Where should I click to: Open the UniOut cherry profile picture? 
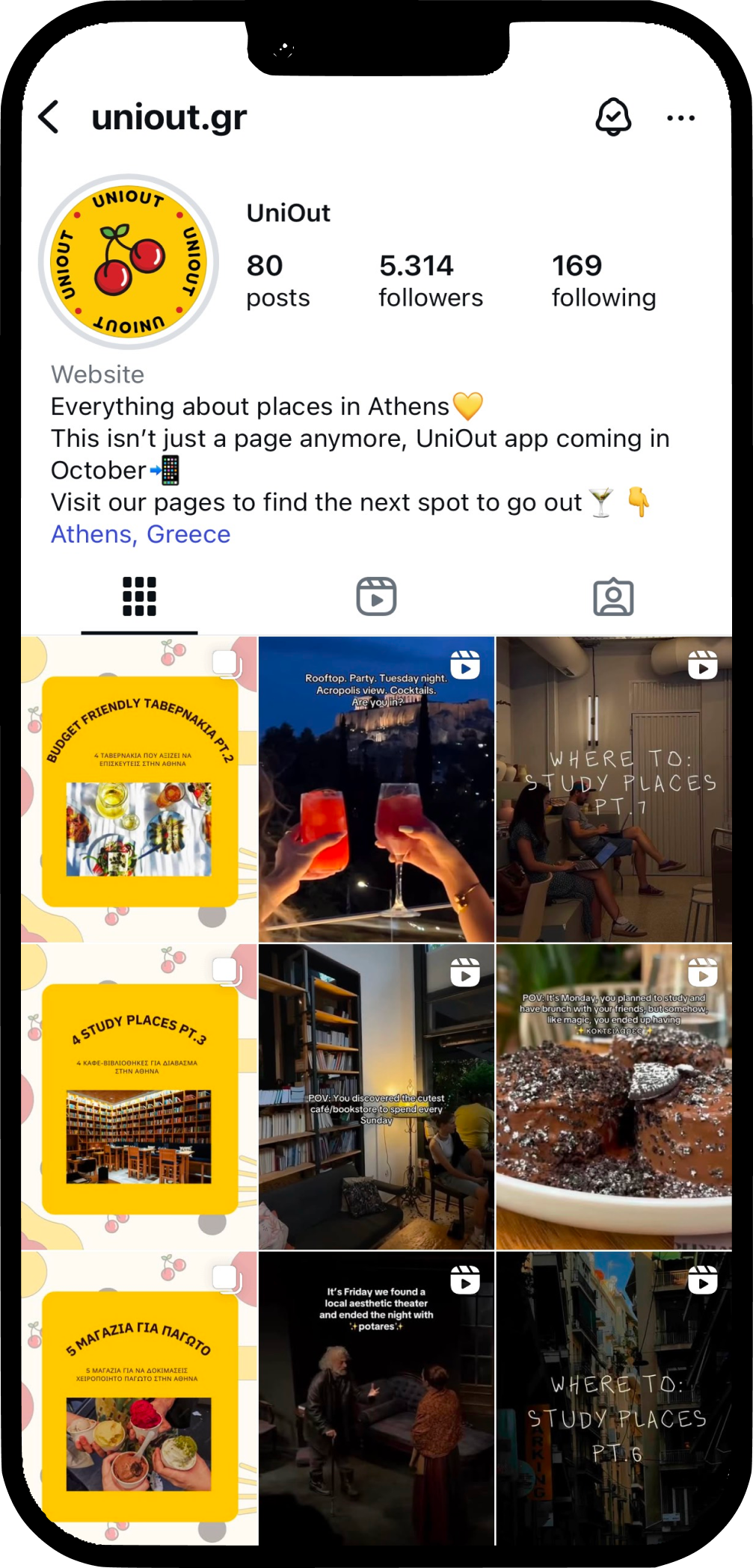tap(129, 262)
